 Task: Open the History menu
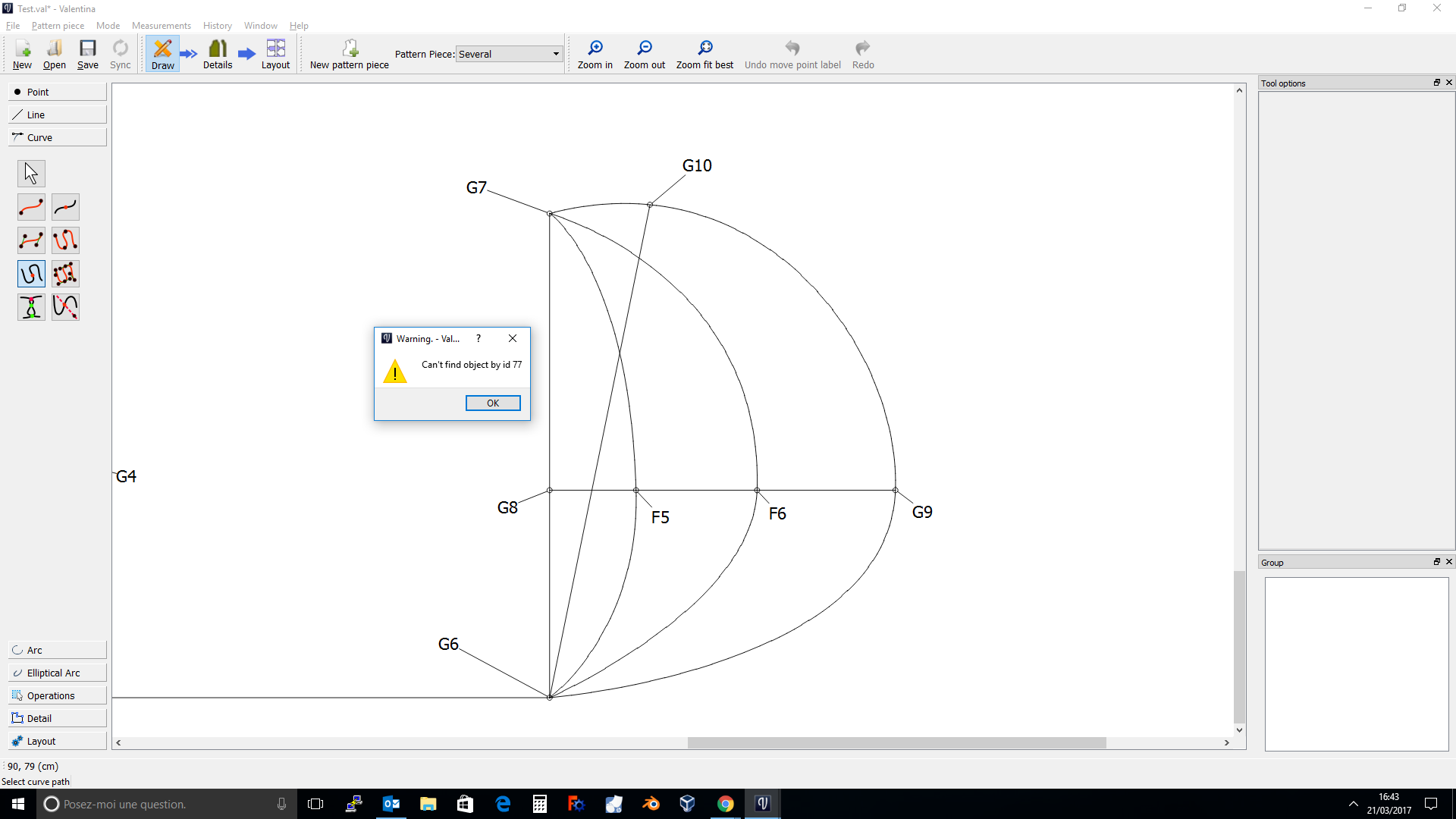coord(217,25)
